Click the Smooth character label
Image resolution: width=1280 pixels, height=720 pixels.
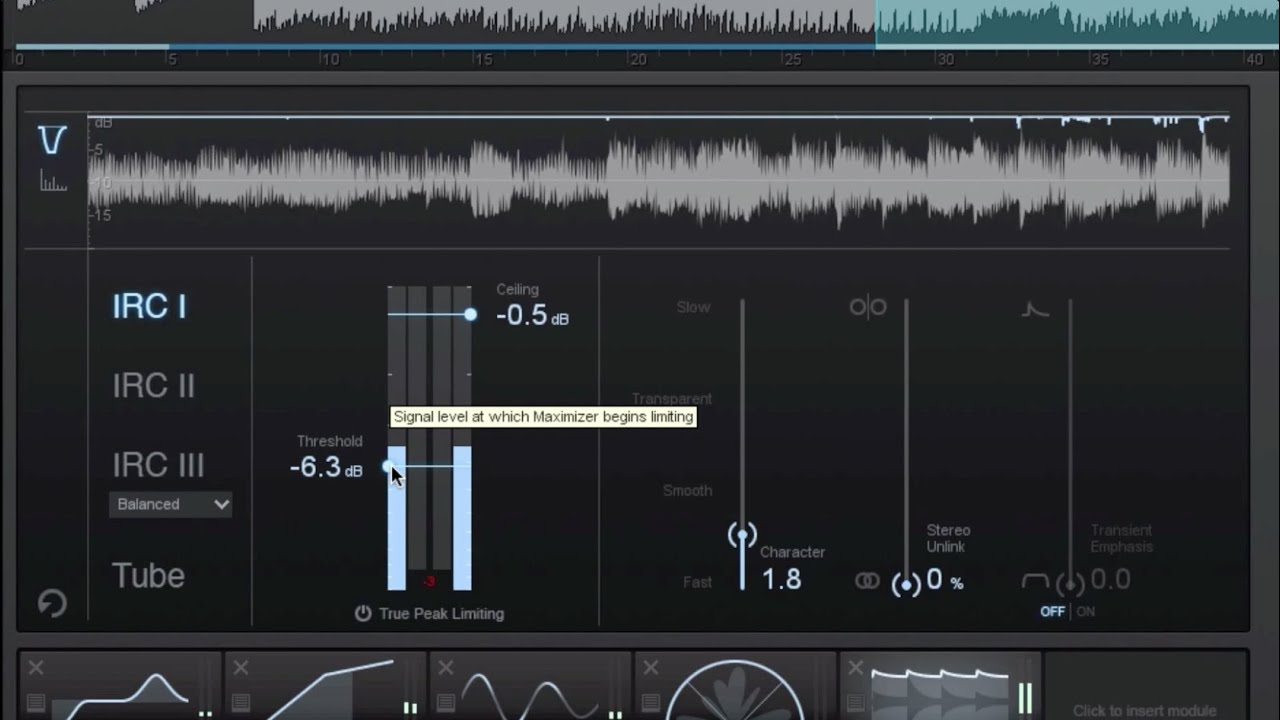[x=688, y=491]
